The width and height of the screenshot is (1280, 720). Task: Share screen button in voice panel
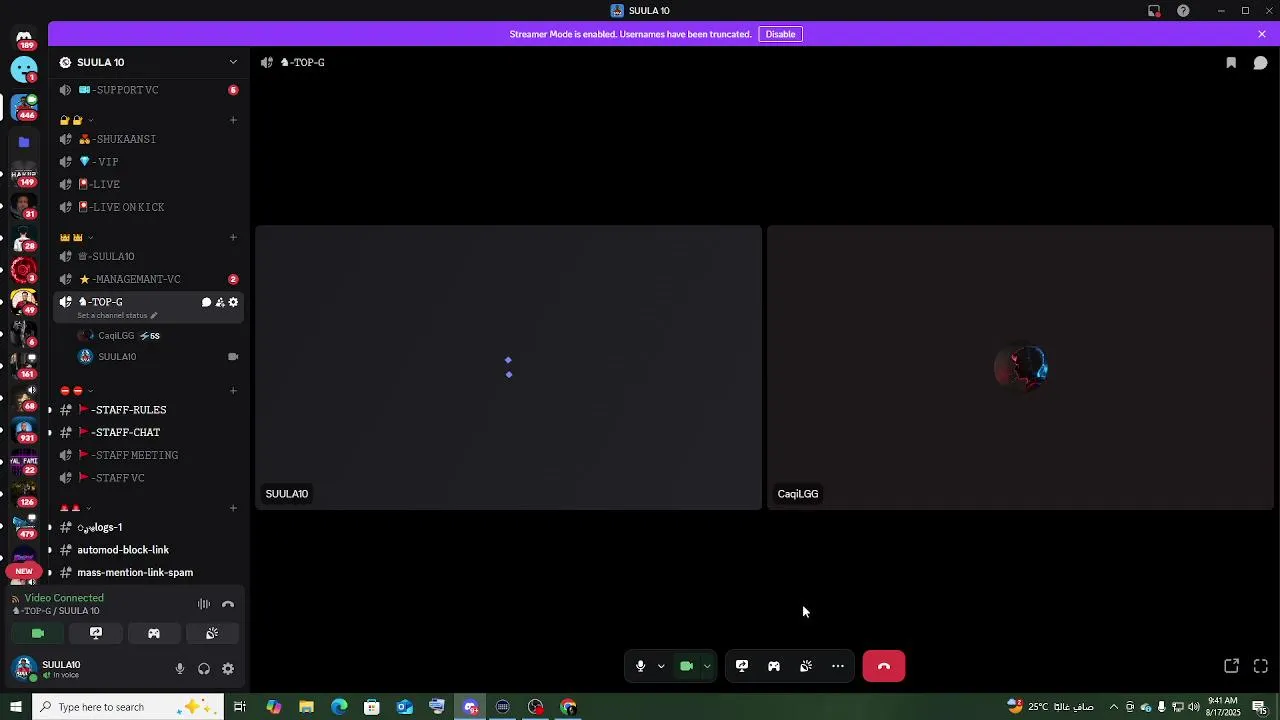tap(96, 633)
